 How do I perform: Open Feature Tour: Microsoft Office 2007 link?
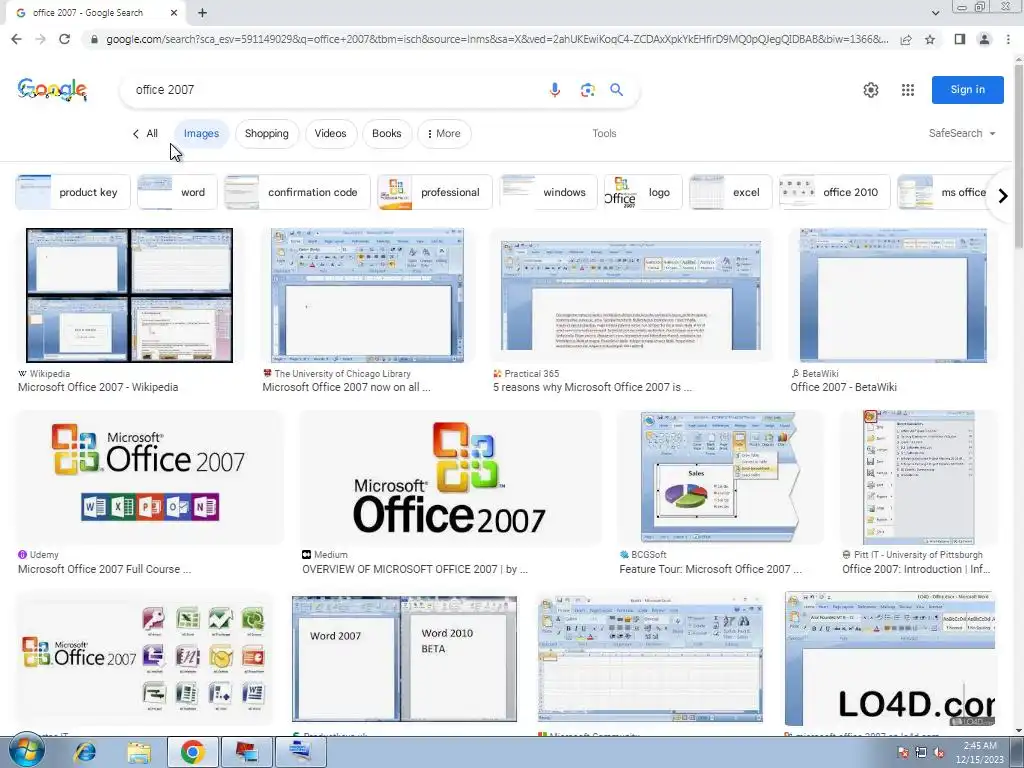click(711, 569)
